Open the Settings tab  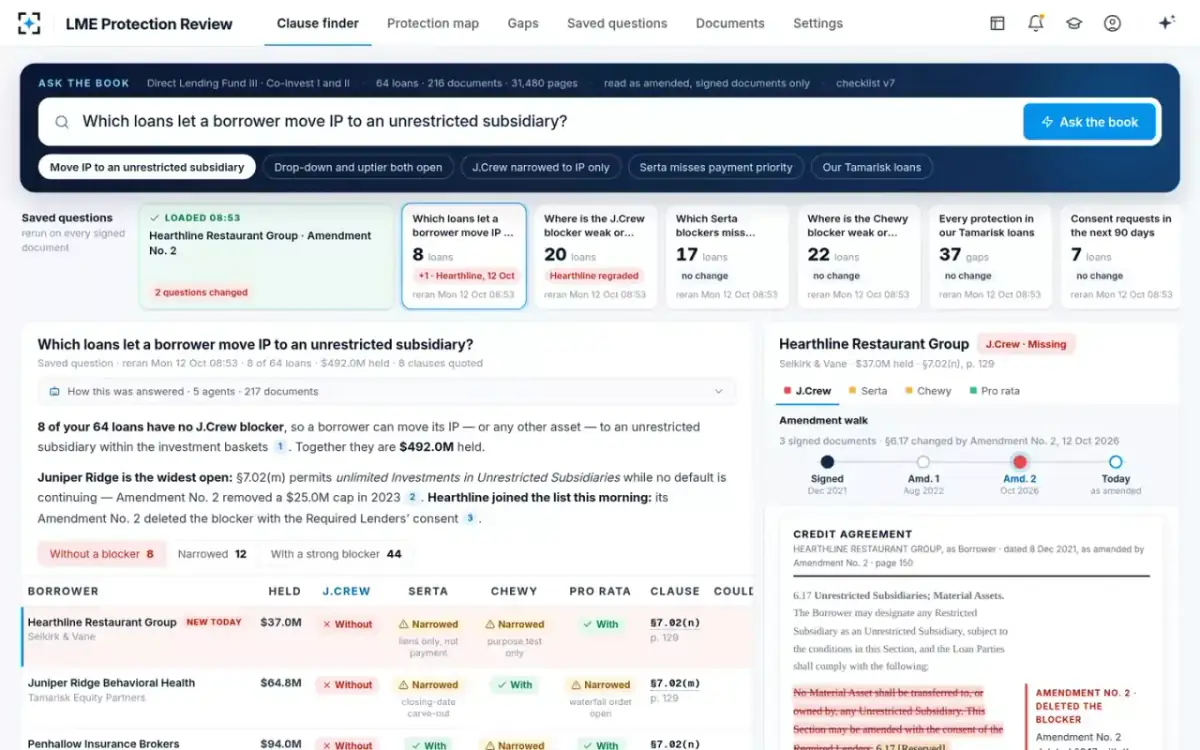tap(818, 23)
